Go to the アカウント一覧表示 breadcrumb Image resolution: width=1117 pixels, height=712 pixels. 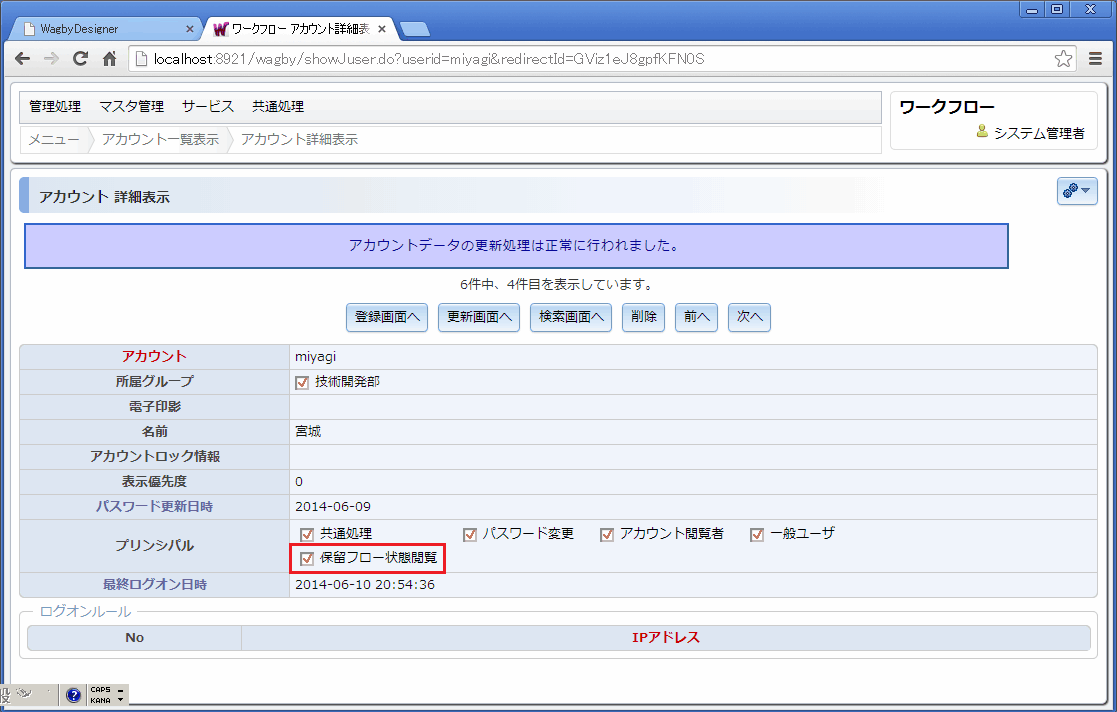160,139
